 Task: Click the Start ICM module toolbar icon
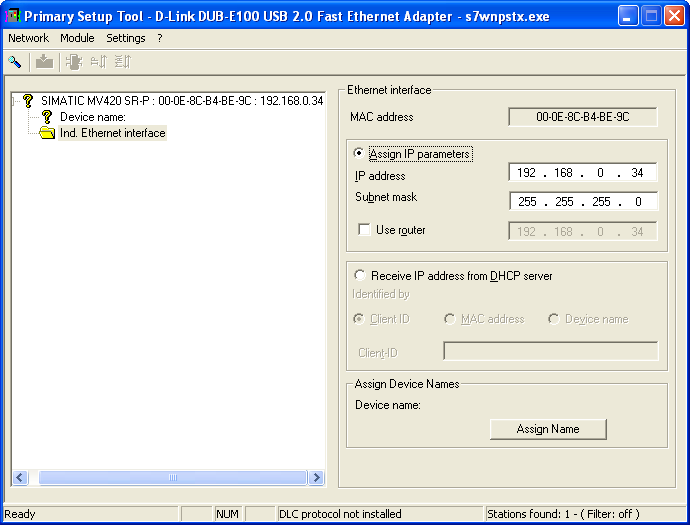73,62
